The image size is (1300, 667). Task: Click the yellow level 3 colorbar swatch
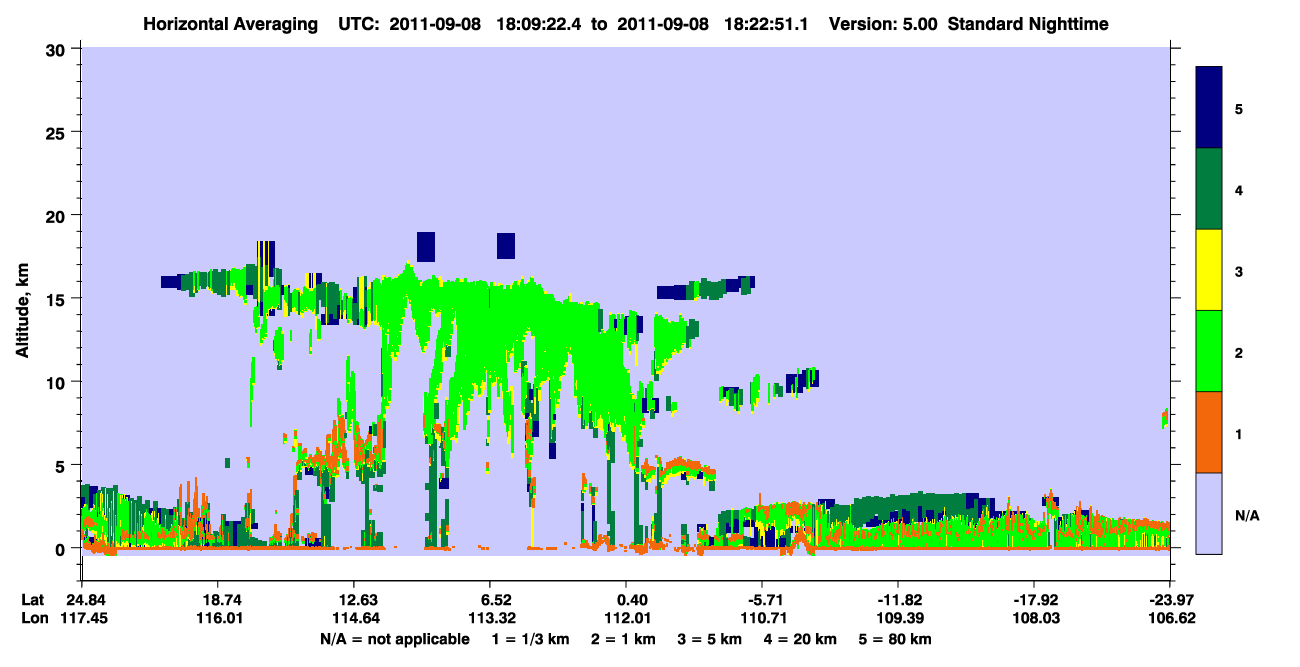[1209, 270]
